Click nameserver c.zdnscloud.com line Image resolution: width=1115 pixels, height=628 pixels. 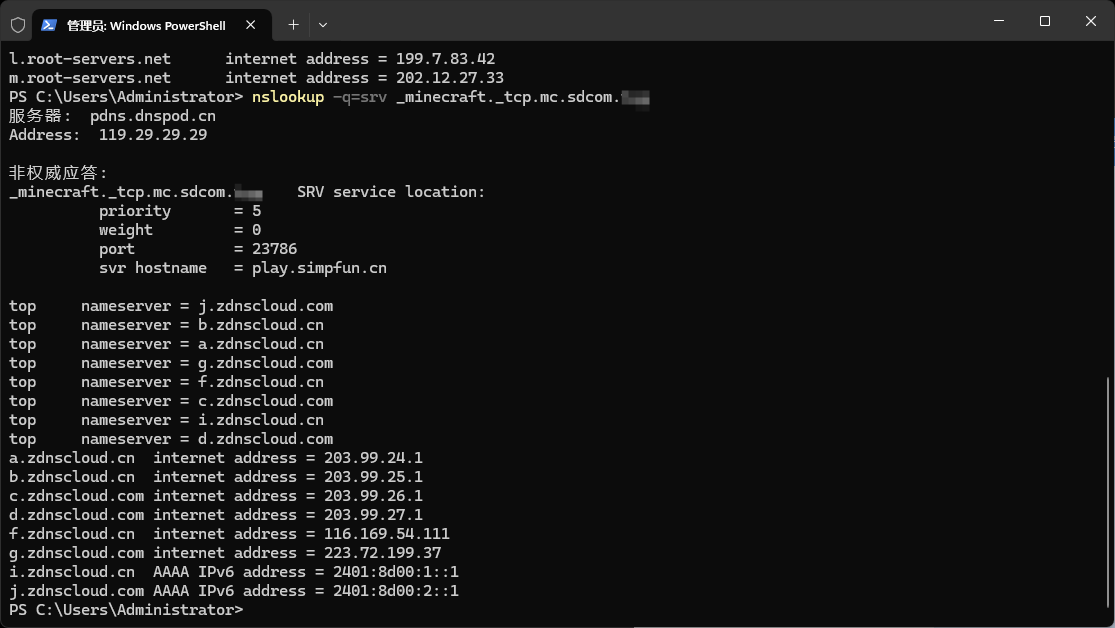click(171, 401)
